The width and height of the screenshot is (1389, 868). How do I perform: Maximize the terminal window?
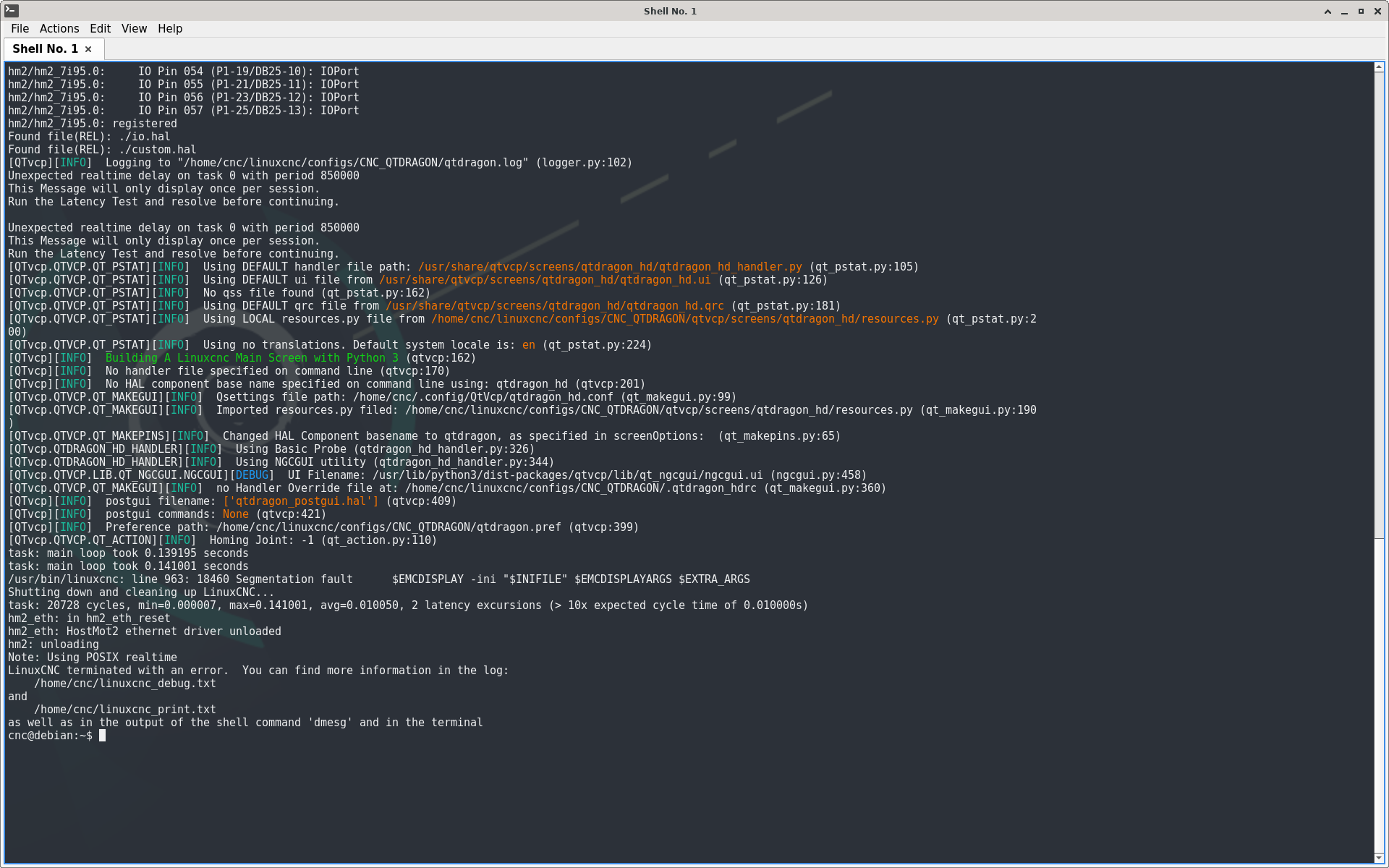click(1361, 11)
